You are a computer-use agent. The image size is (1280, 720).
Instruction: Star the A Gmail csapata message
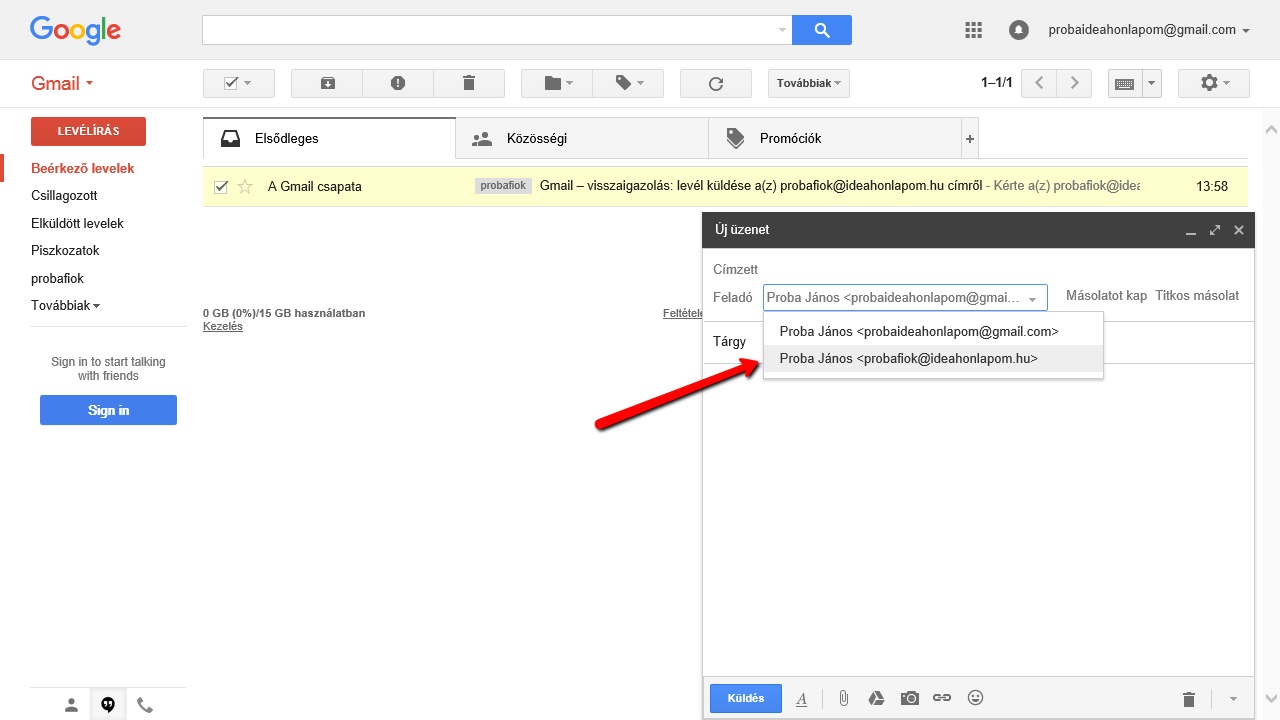[x=245, y=186]
